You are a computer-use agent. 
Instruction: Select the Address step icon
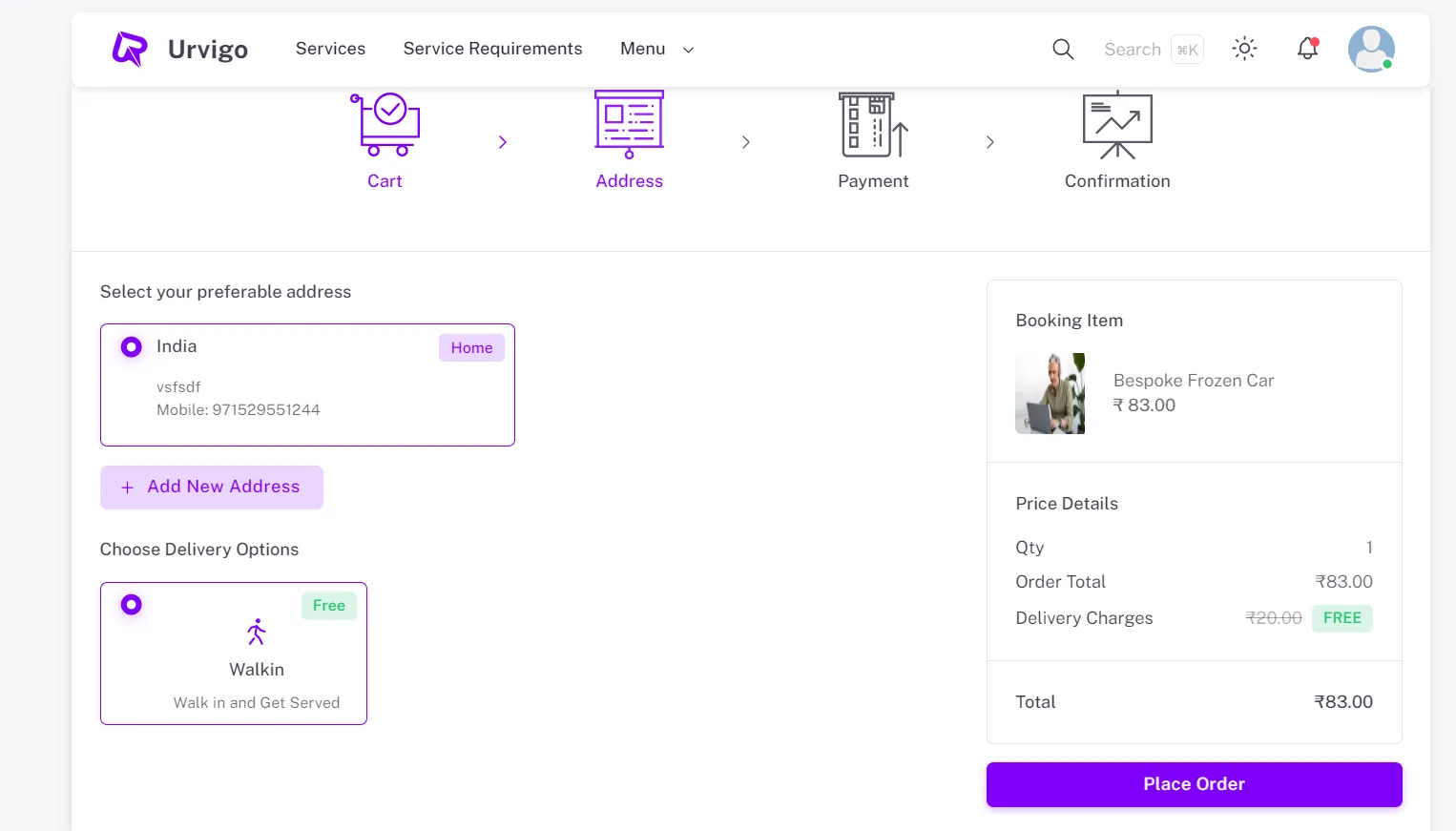pyautogui.click(x=629, y=125)
